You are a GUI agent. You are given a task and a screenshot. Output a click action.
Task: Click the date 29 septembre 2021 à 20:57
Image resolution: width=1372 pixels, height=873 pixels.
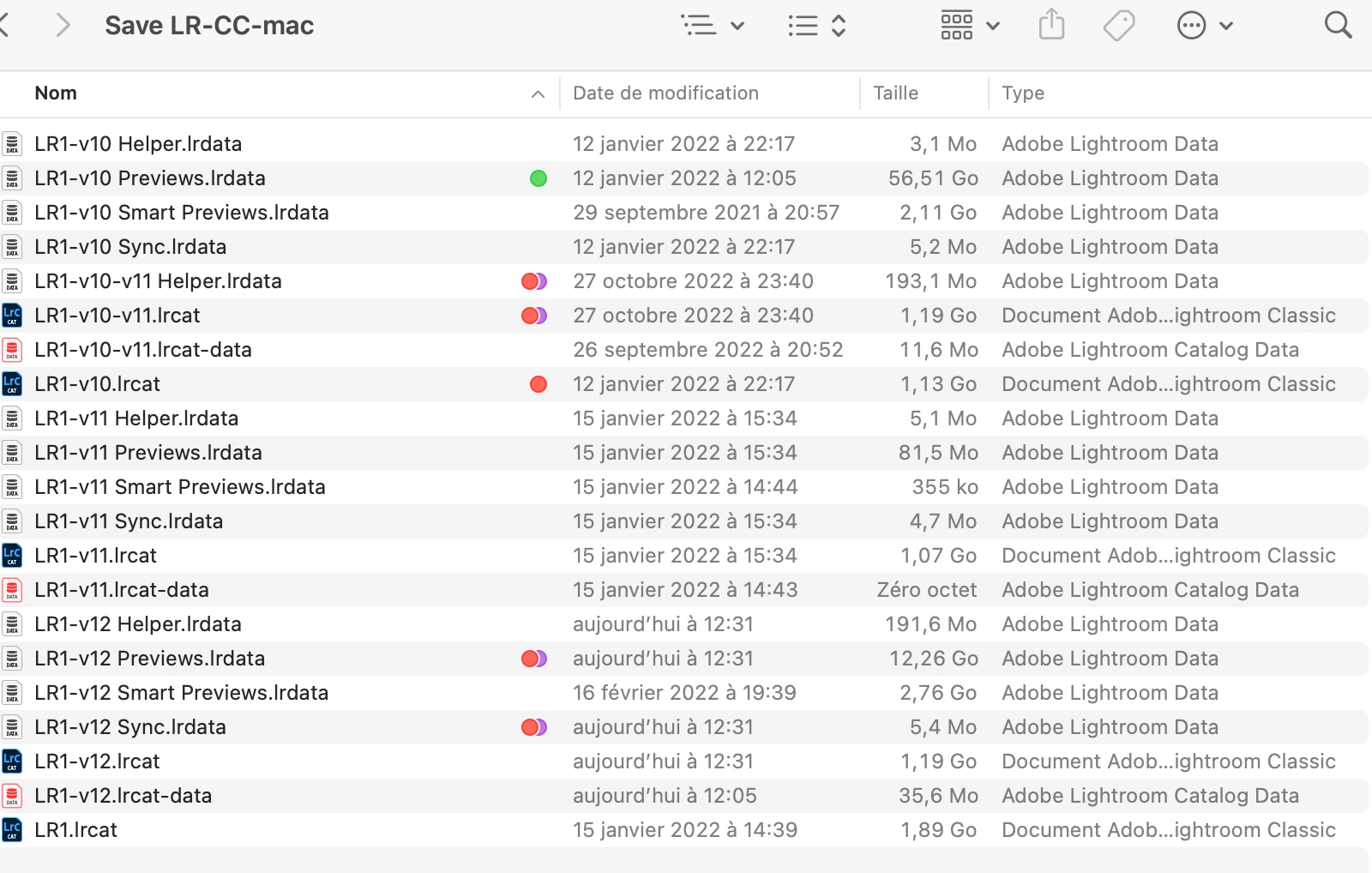click(x=707, y=213)
